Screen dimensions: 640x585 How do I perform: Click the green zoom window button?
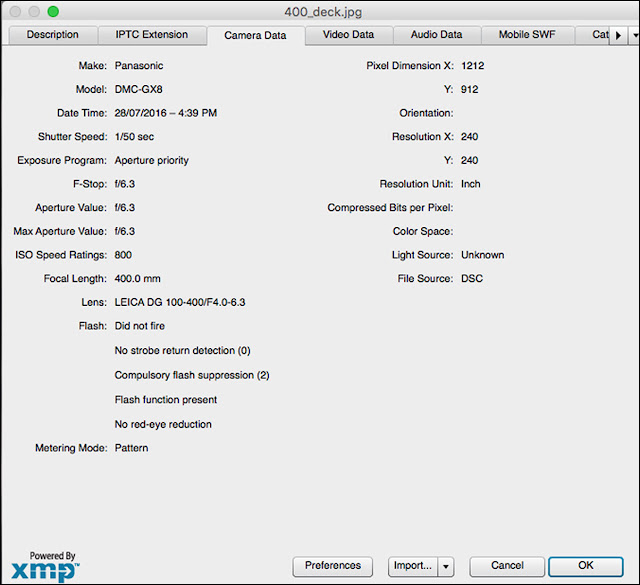tap(53, 11)
